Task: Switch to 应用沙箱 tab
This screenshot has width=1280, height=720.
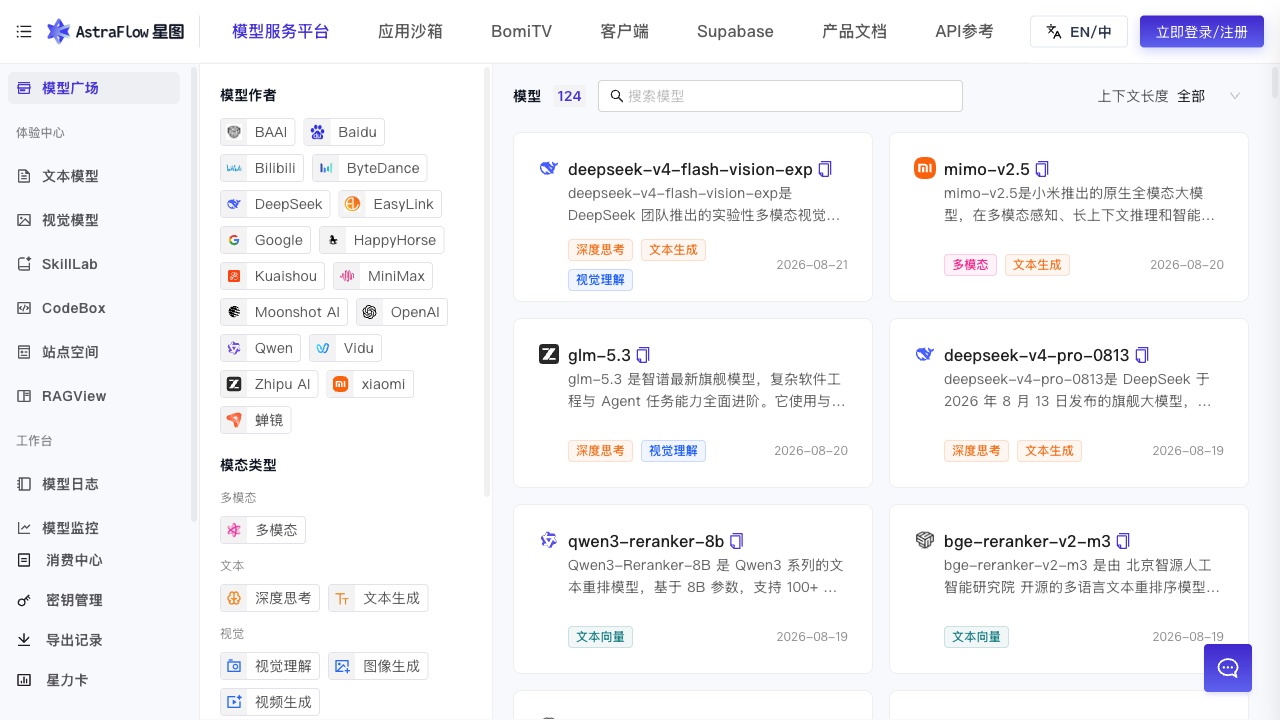Action: click(410, 32)
